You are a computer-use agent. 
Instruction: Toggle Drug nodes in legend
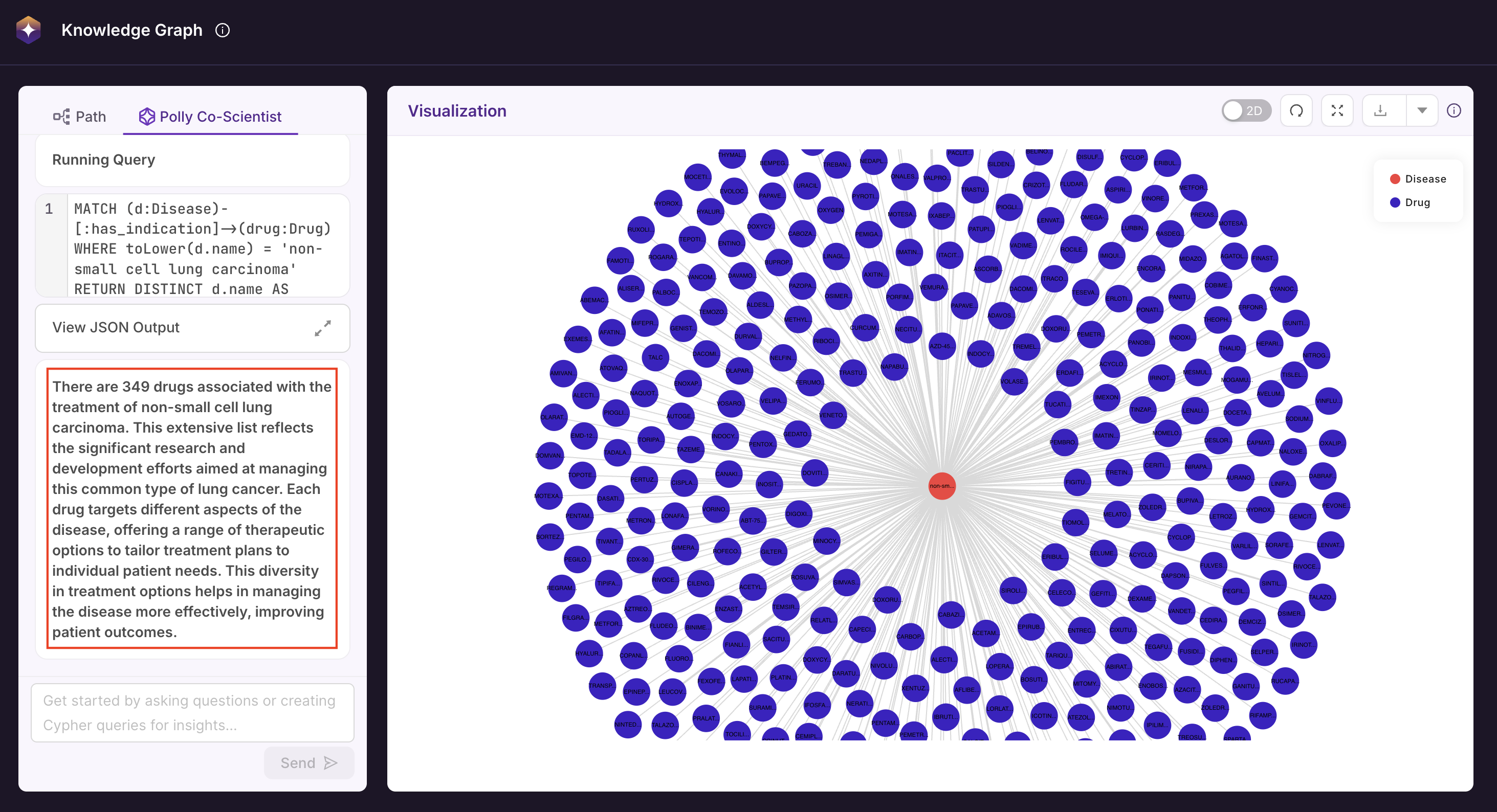point(1410,202)
